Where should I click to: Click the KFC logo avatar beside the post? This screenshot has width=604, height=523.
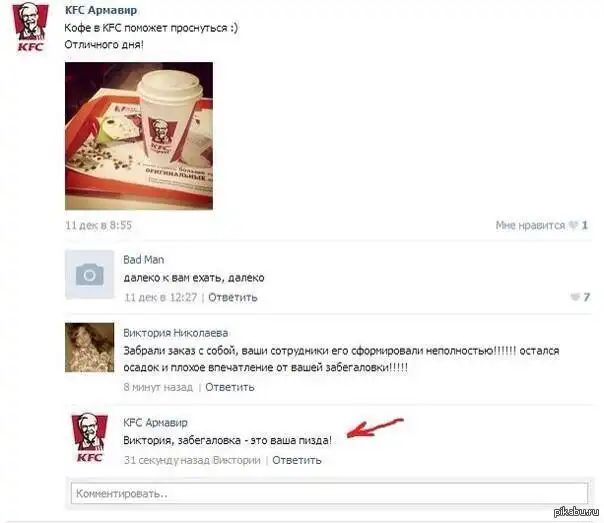pyautogui.click(x=31, y=27)
